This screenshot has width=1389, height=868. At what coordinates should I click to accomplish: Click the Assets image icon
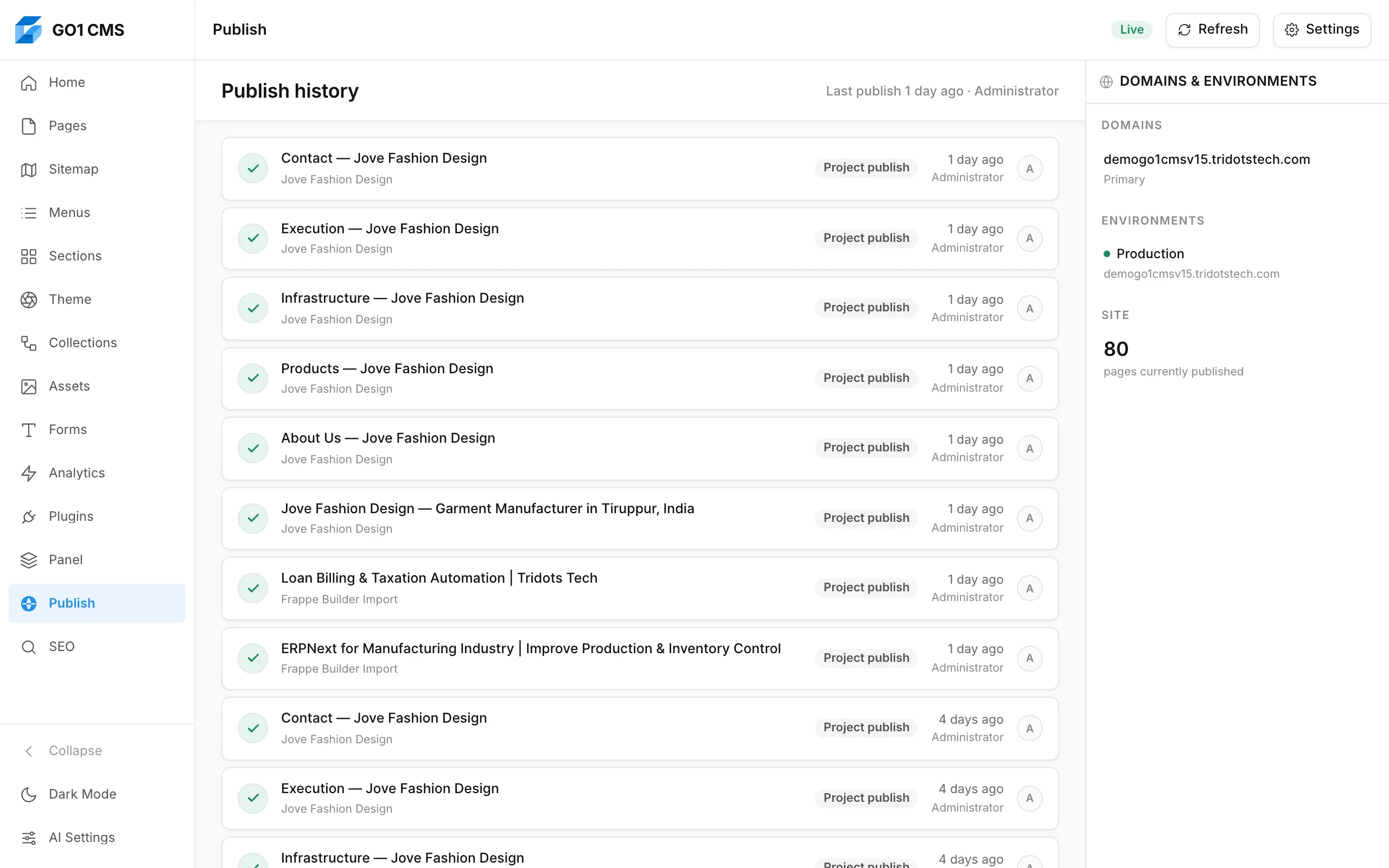(x=29, y=386)
